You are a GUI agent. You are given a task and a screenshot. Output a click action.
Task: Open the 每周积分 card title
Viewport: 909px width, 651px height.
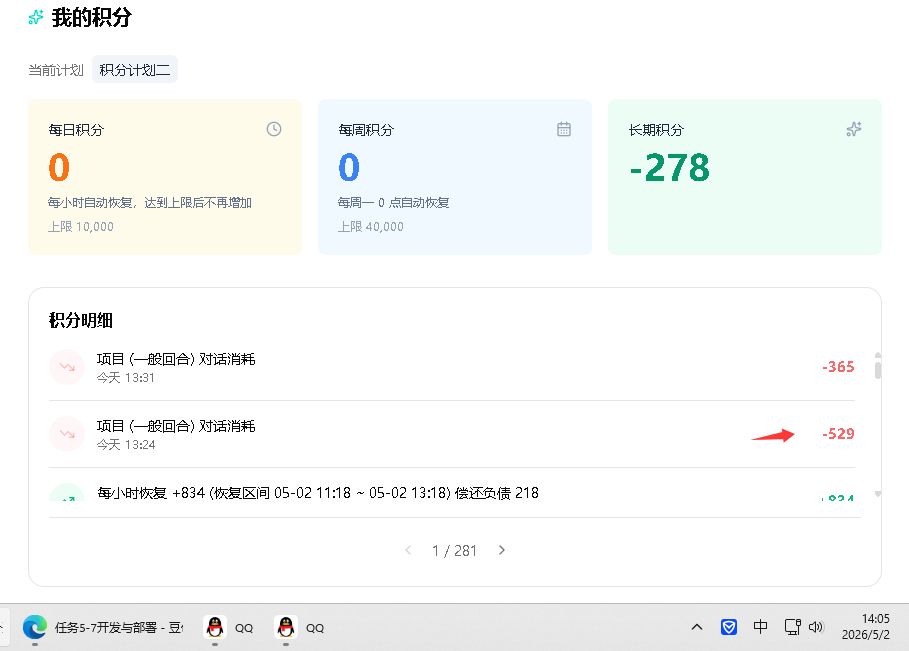(366, 130)
